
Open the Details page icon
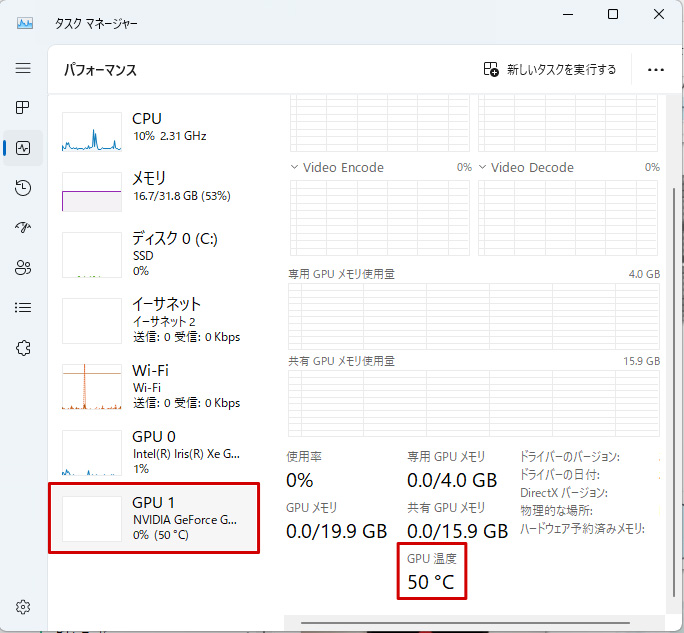(23, 308)
